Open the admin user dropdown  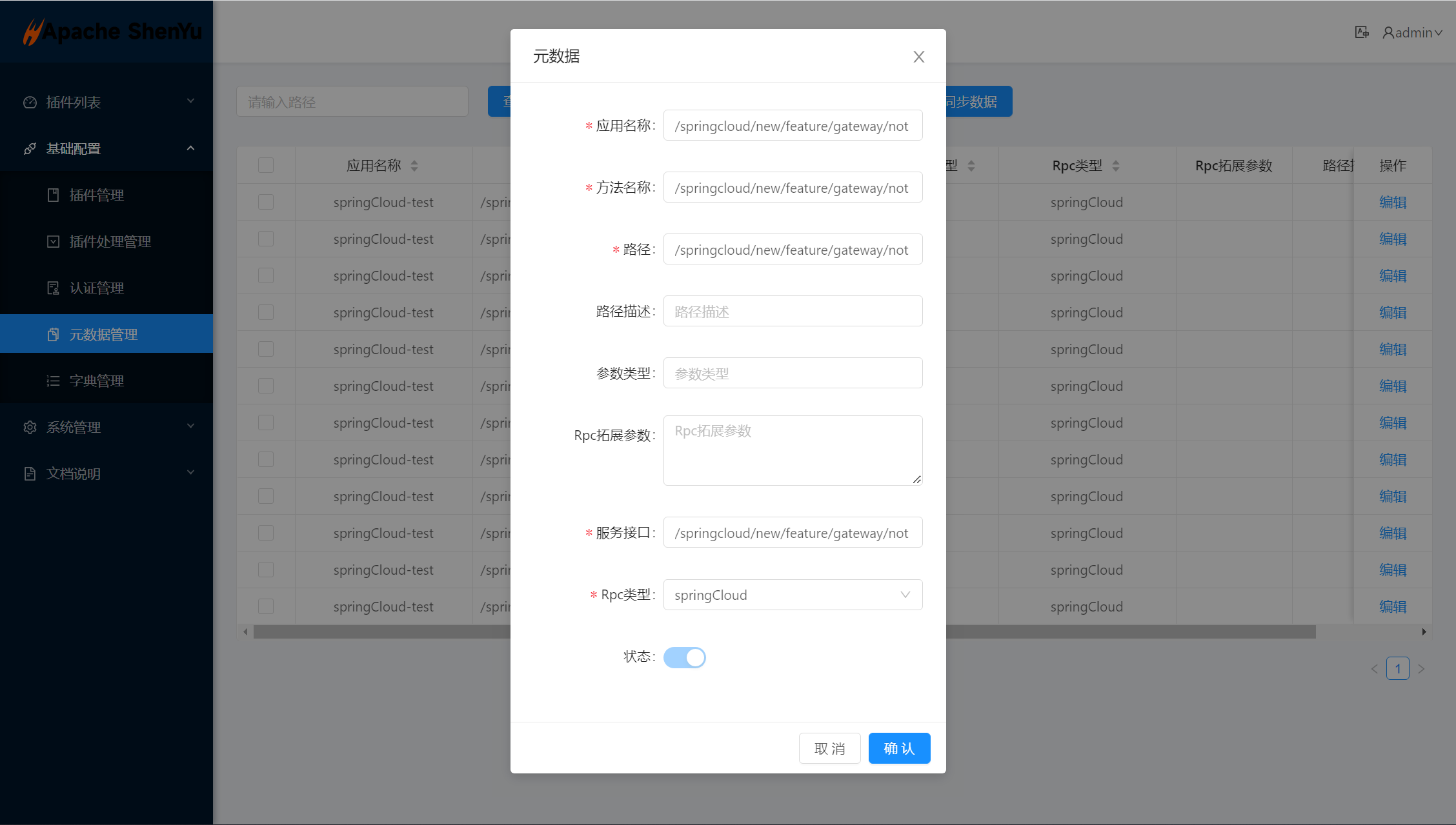(1413, 32)
